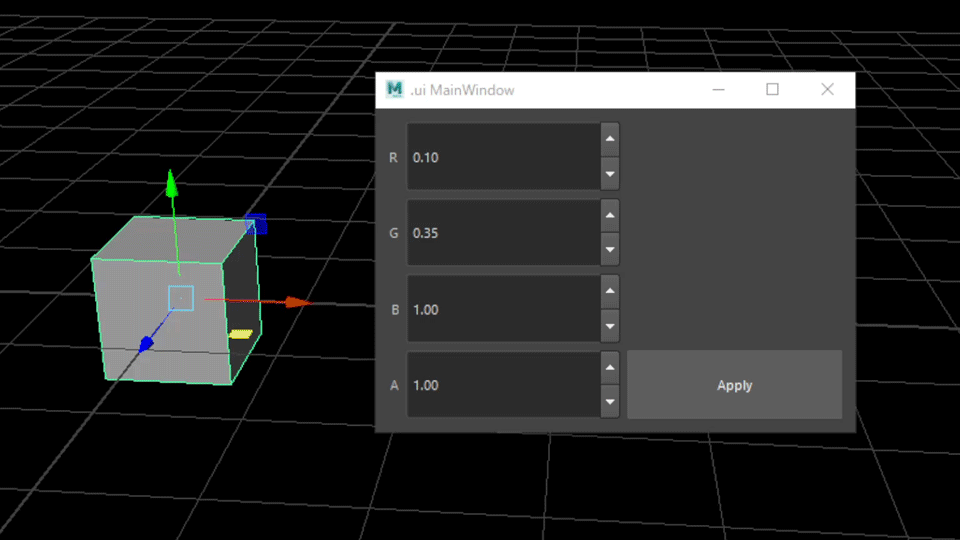Increase the R value with up arrow
960x540 pixels.
point(610,139)
